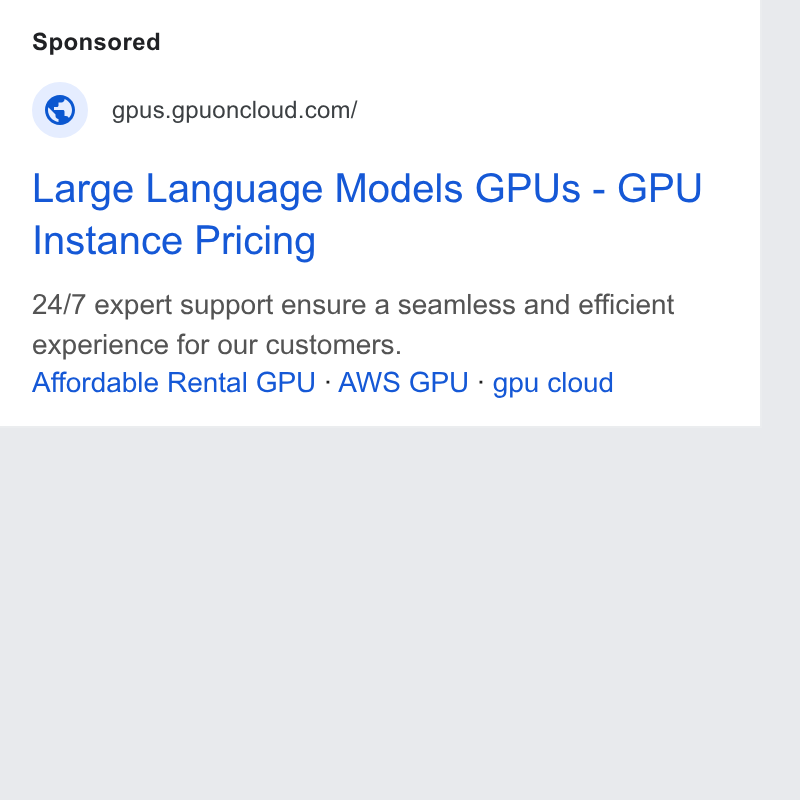Click the Instance Pricing headline line

pos(174,241)
